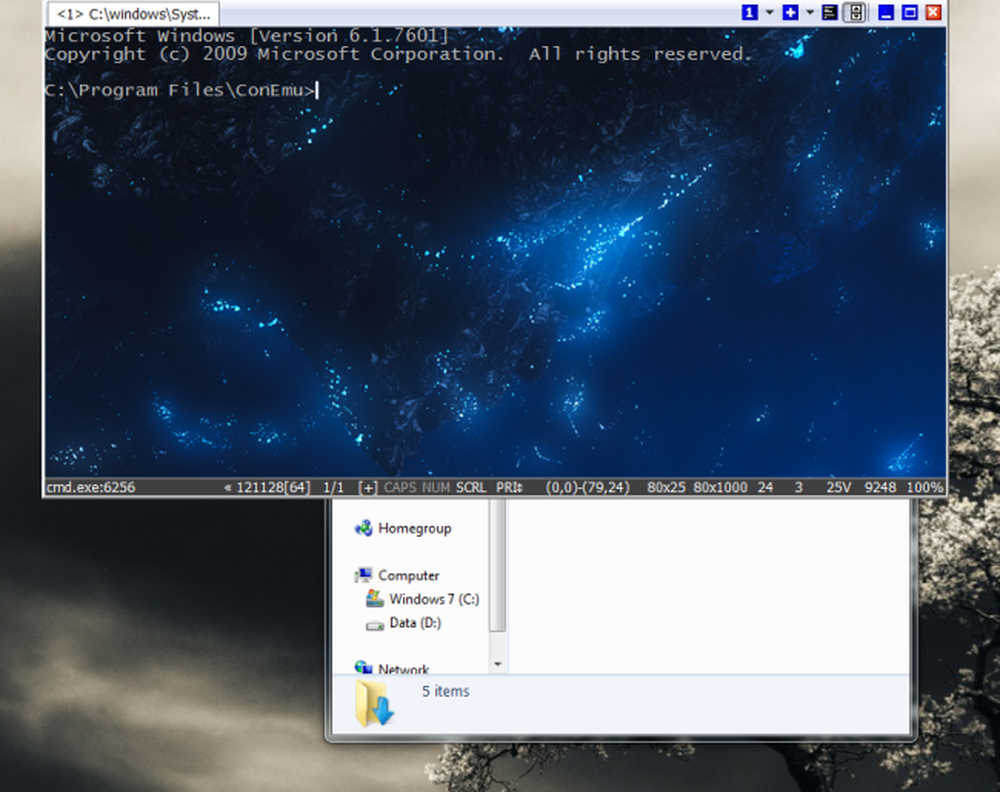Toggle SCRL lock indicator in status bar
This screenshot has width=1000, height=792.
coord(471,488)
